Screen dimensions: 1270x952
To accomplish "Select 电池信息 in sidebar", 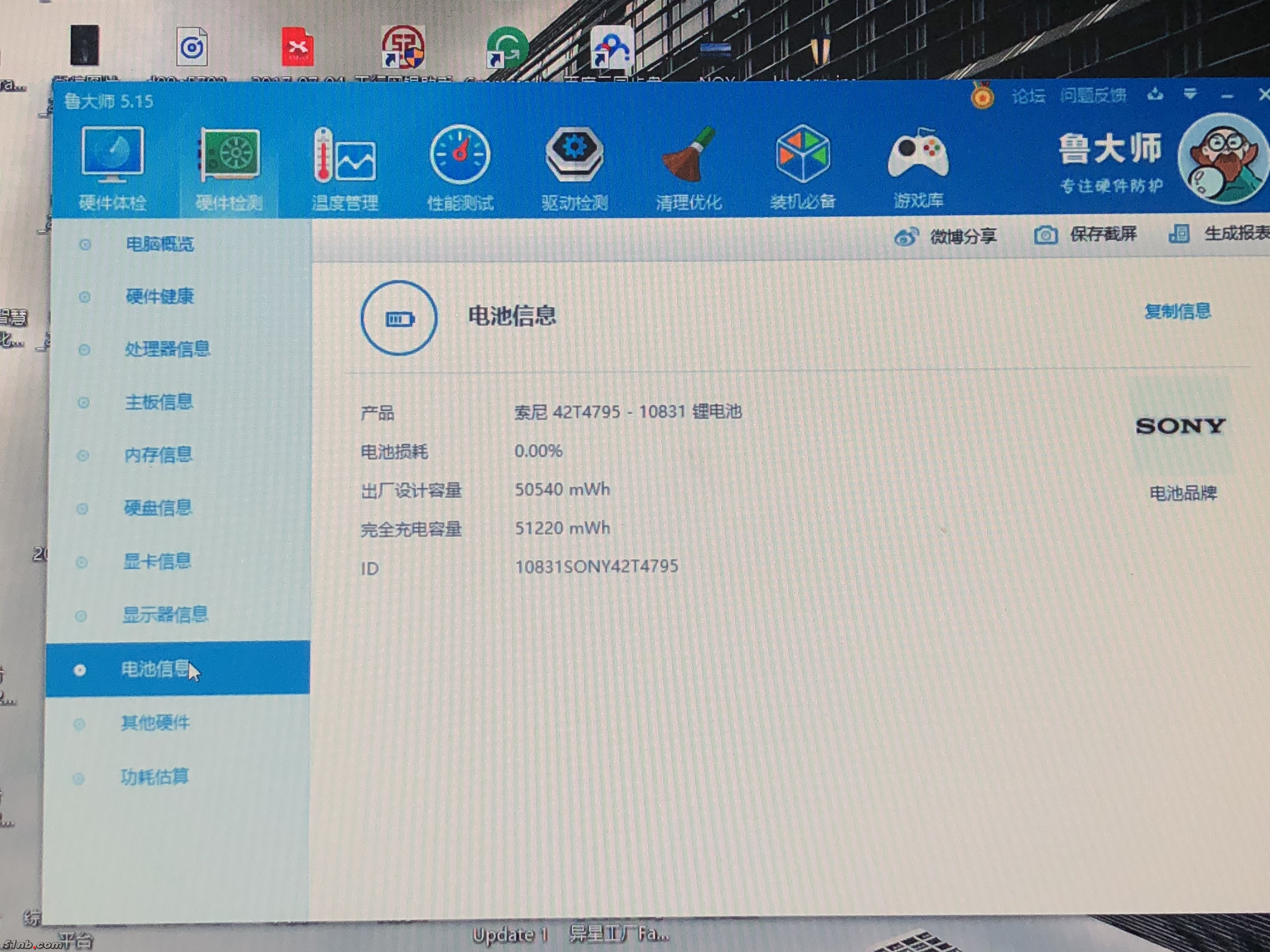I will click(177, 669).
